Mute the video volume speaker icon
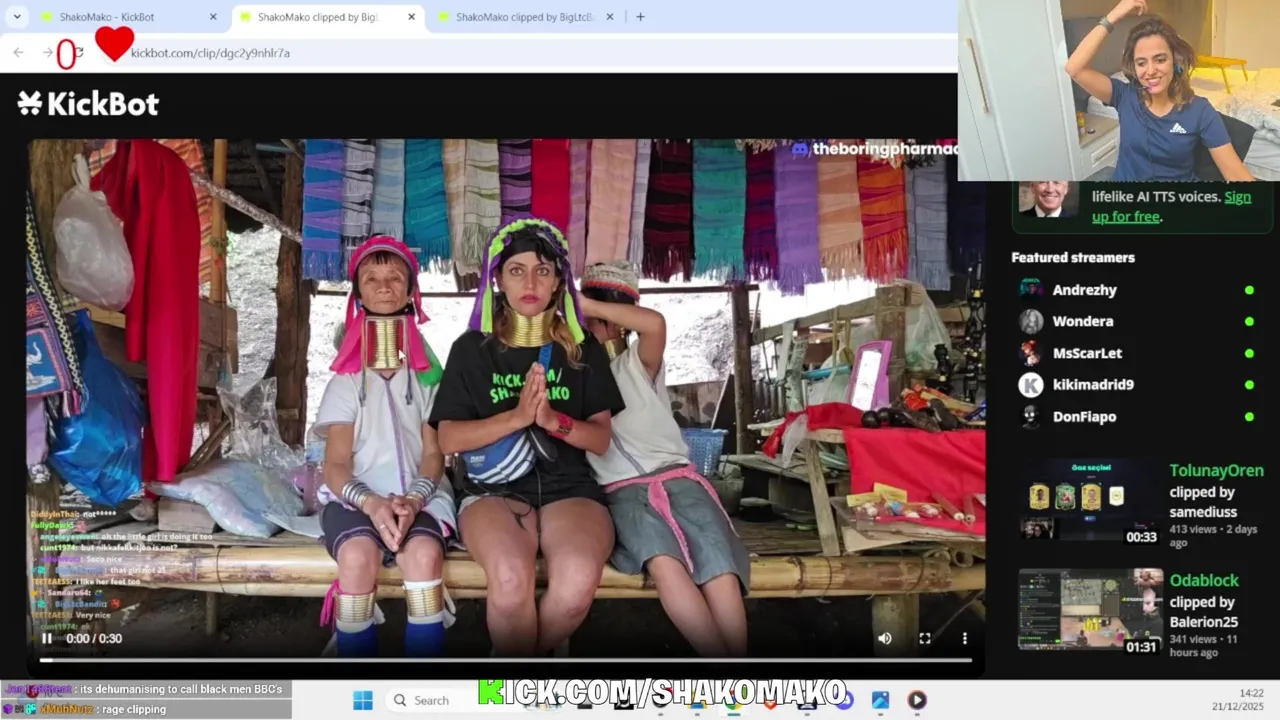 pyautogui.click(x=884, y=638)
